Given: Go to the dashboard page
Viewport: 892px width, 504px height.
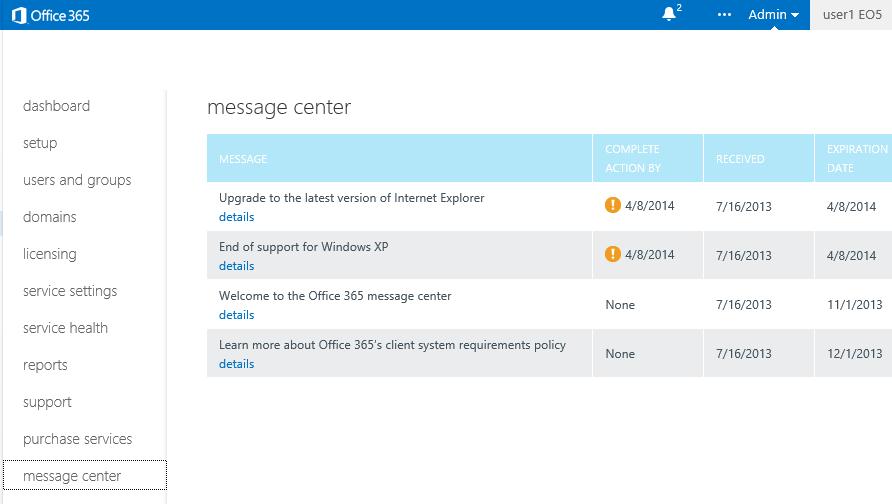Looking at the screenshot, I should point(56,106).
